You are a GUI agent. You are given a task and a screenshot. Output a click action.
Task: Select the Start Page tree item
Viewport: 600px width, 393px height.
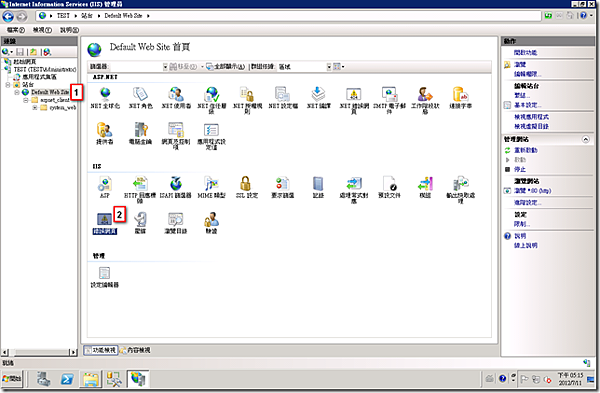(25, 62)
